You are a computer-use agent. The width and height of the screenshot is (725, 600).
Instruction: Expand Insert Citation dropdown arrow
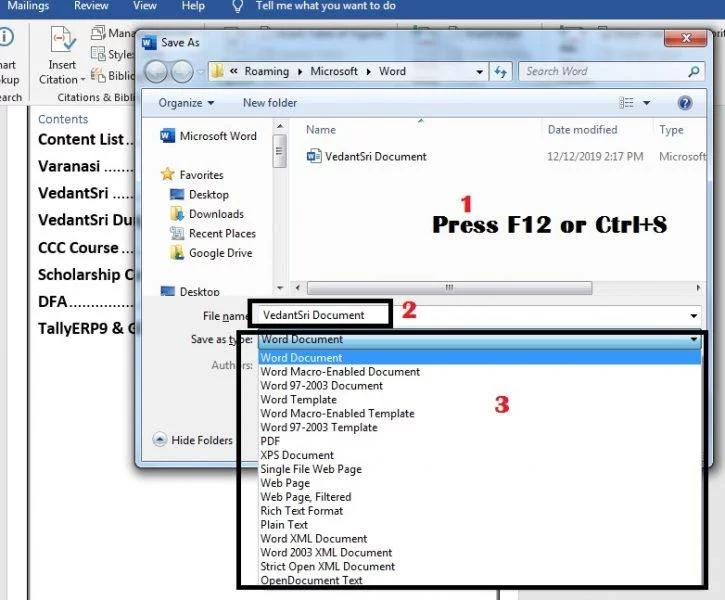click(83, 80)
